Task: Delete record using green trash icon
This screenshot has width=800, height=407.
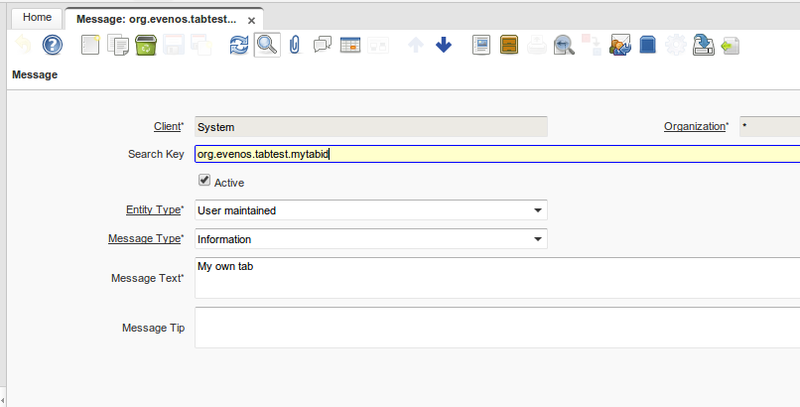Action: click(x=145, y=45)
